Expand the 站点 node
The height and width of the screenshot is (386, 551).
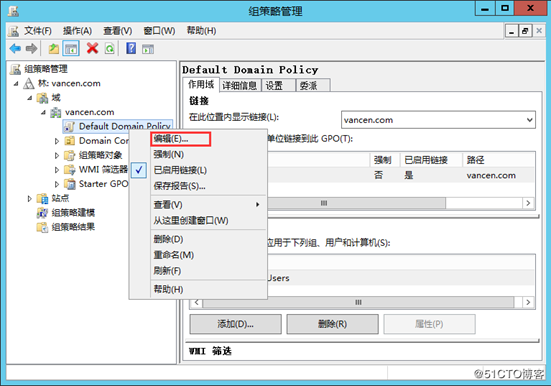(30, 199)
